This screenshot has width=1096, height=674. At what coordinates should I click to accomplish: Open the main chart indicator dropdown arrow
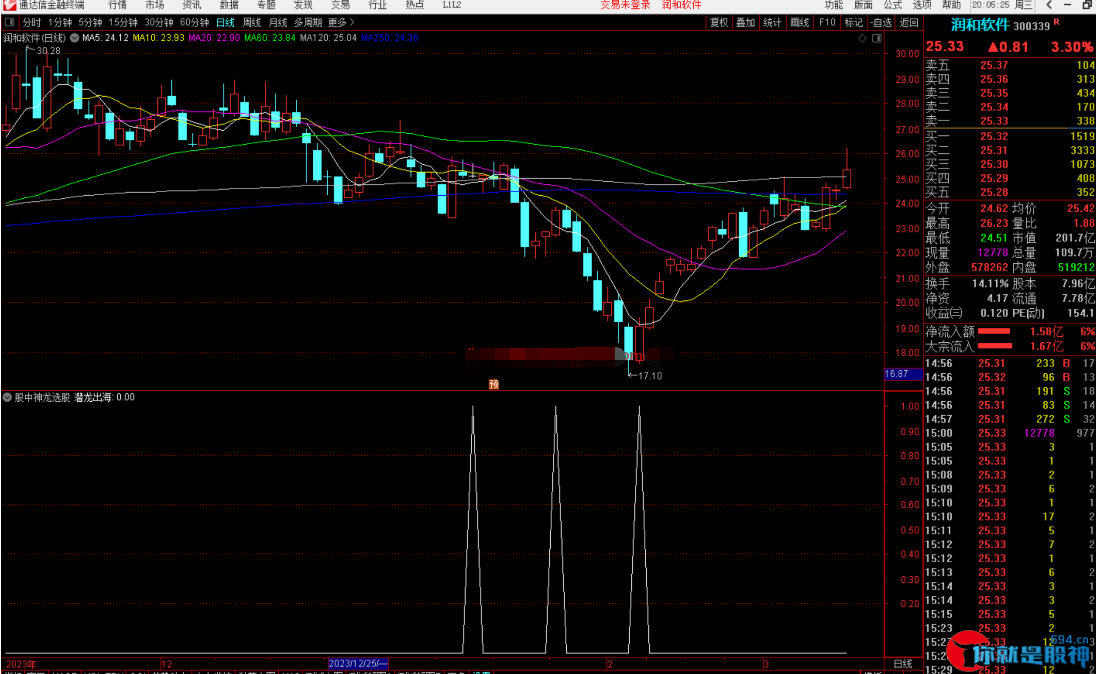74,38
